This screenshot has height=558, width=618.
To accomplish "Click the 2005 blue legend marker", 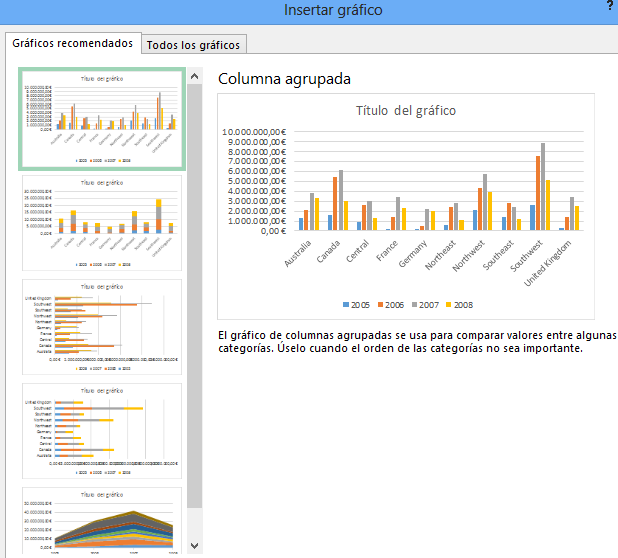I will (x=345, y=305).
